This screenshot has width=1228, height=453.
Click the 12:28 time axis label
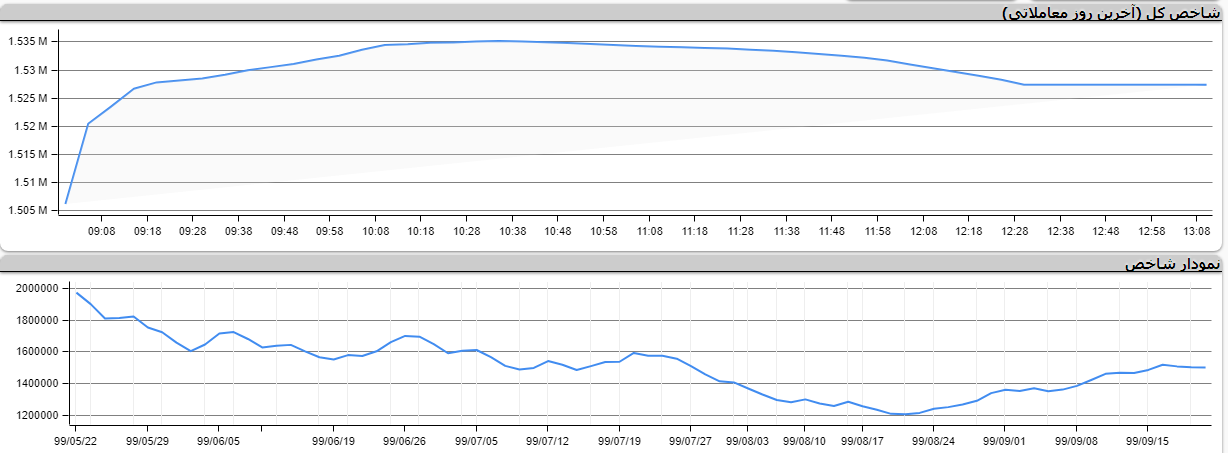pos(1014,231)
